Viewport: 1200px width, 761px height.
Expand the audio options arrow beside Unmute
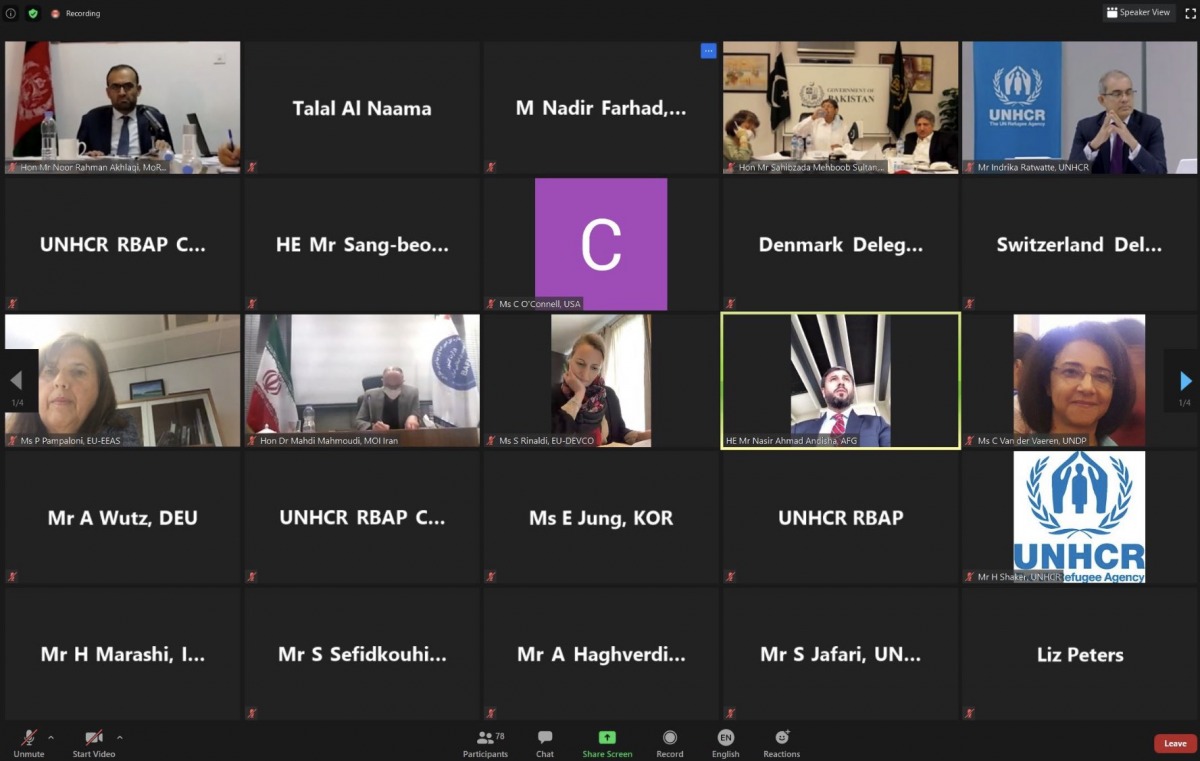tap(51, 738)
